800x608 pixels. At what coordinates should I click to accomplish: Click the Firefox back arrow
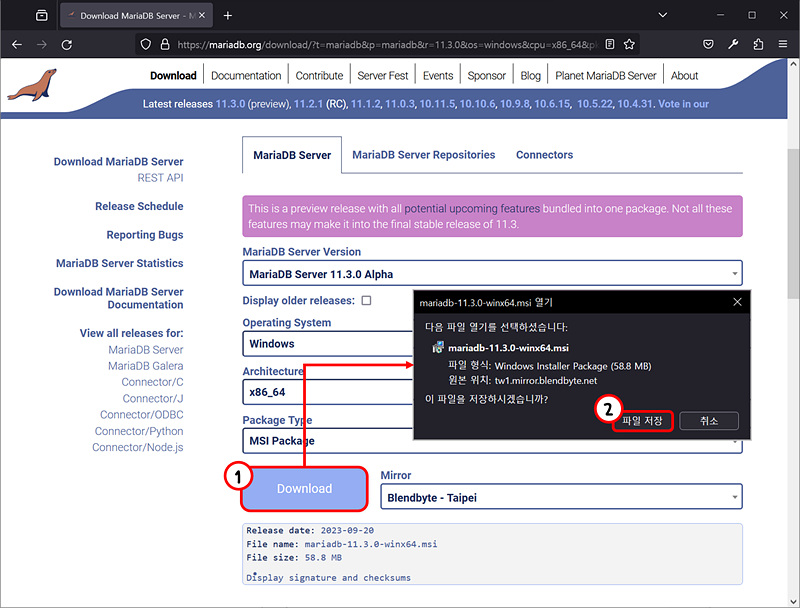pyautogui.click(x=17, y=45)
